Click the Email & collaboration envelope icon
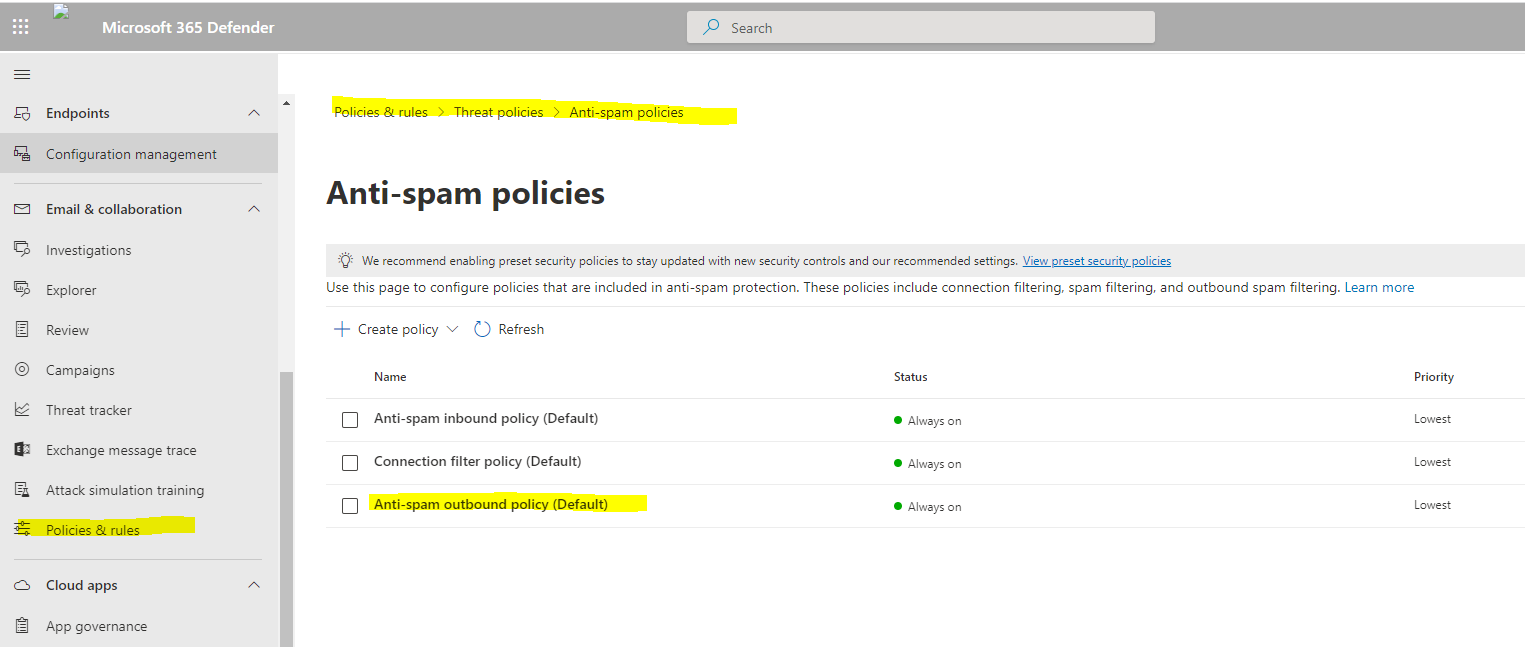The width and height of the screenshot is (1525, 647). [x=22, y=209]
